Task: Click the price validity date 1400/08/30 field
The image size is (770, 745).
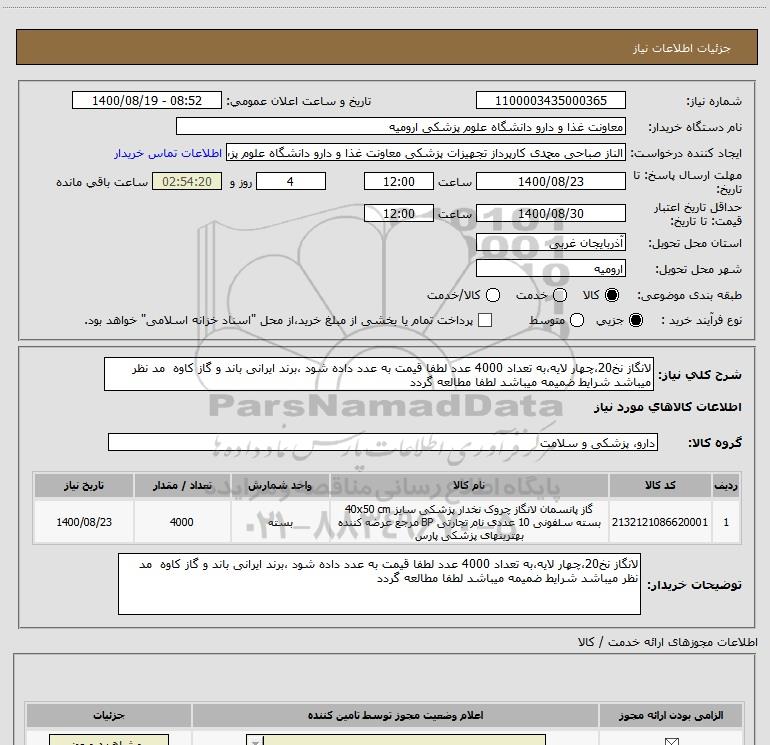Action: tap(550, 214)
